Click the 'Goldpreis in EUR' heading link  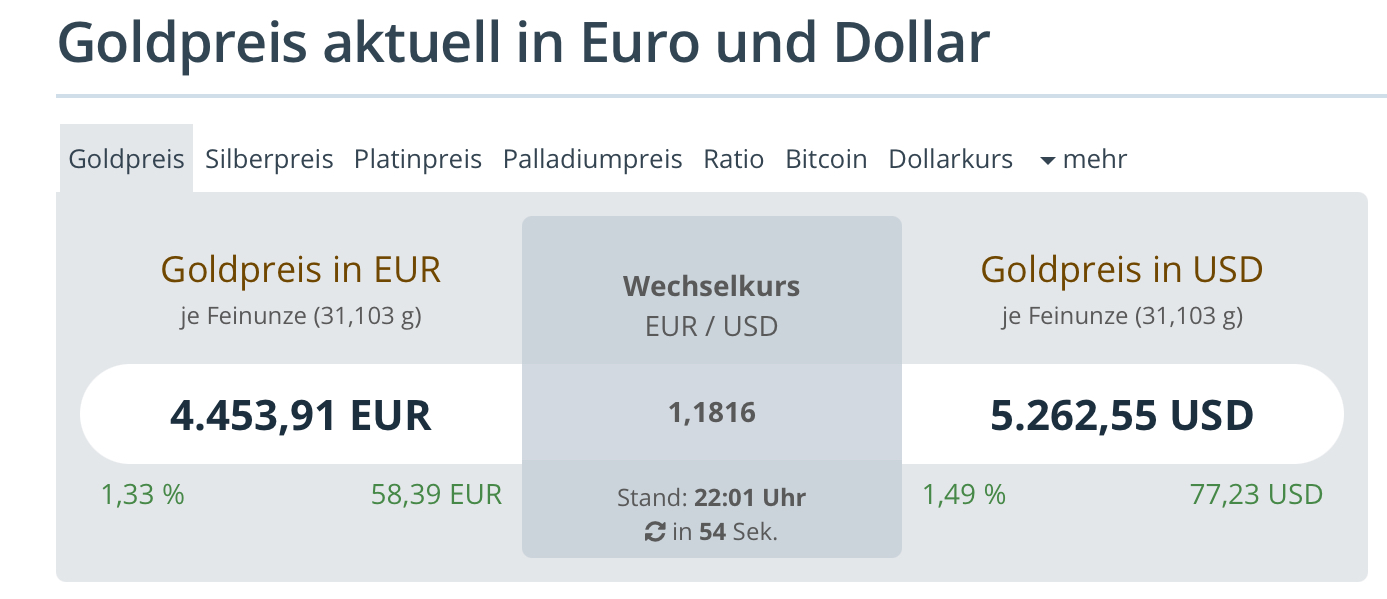coord(301,269)
